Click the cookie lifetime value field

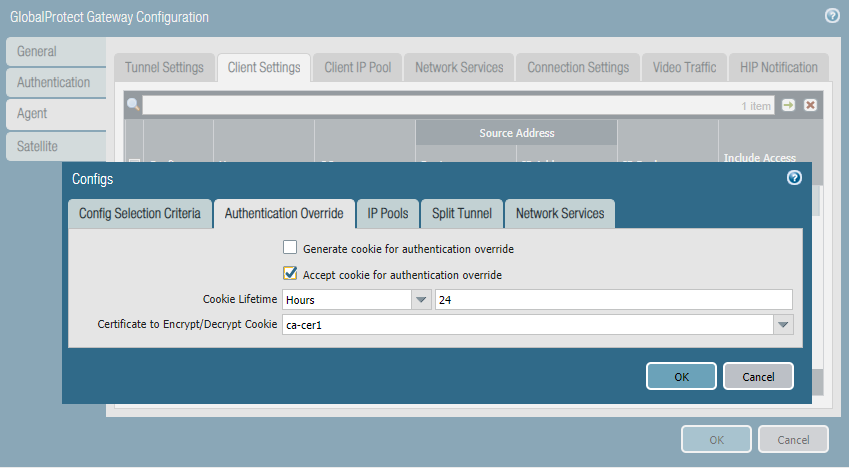613,299
